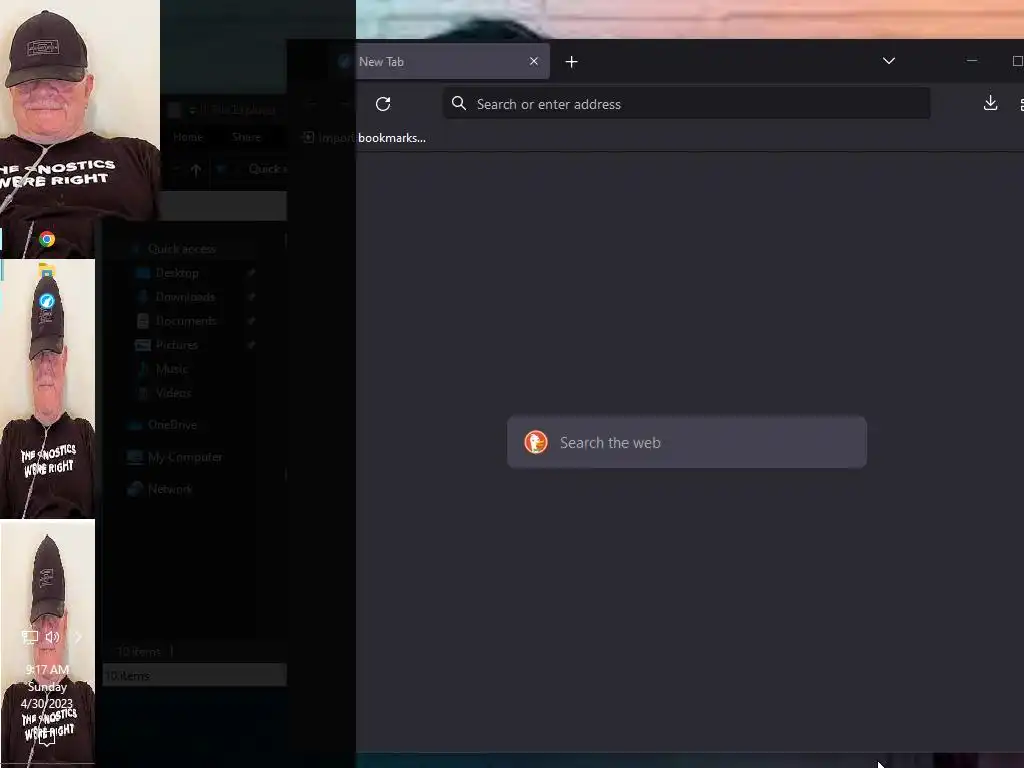
Task: Switch to File Explorer Home tab
Action: tap(188, 137)
